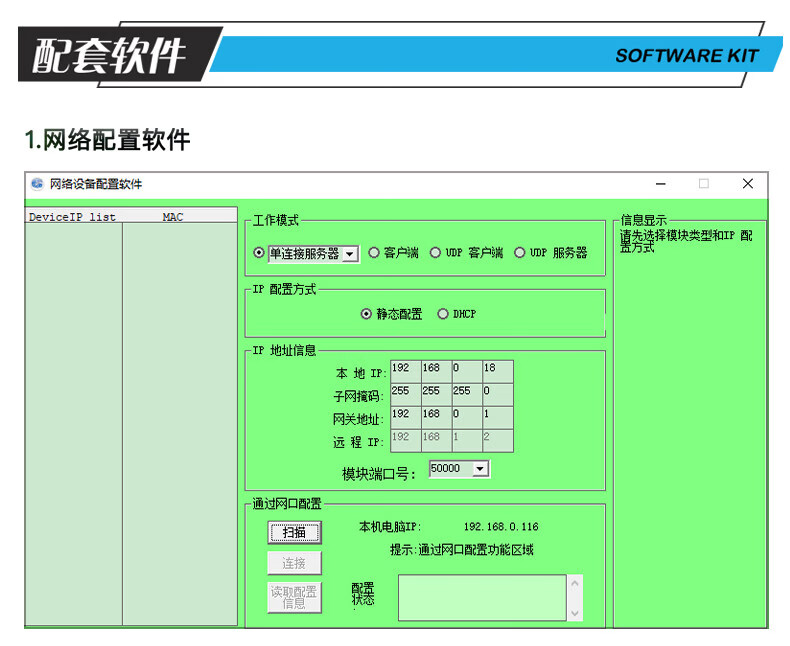The height and width of the screenshot is (646, 790).
Task: Click 远程IP first octet field 192
Action: (406, 441)
